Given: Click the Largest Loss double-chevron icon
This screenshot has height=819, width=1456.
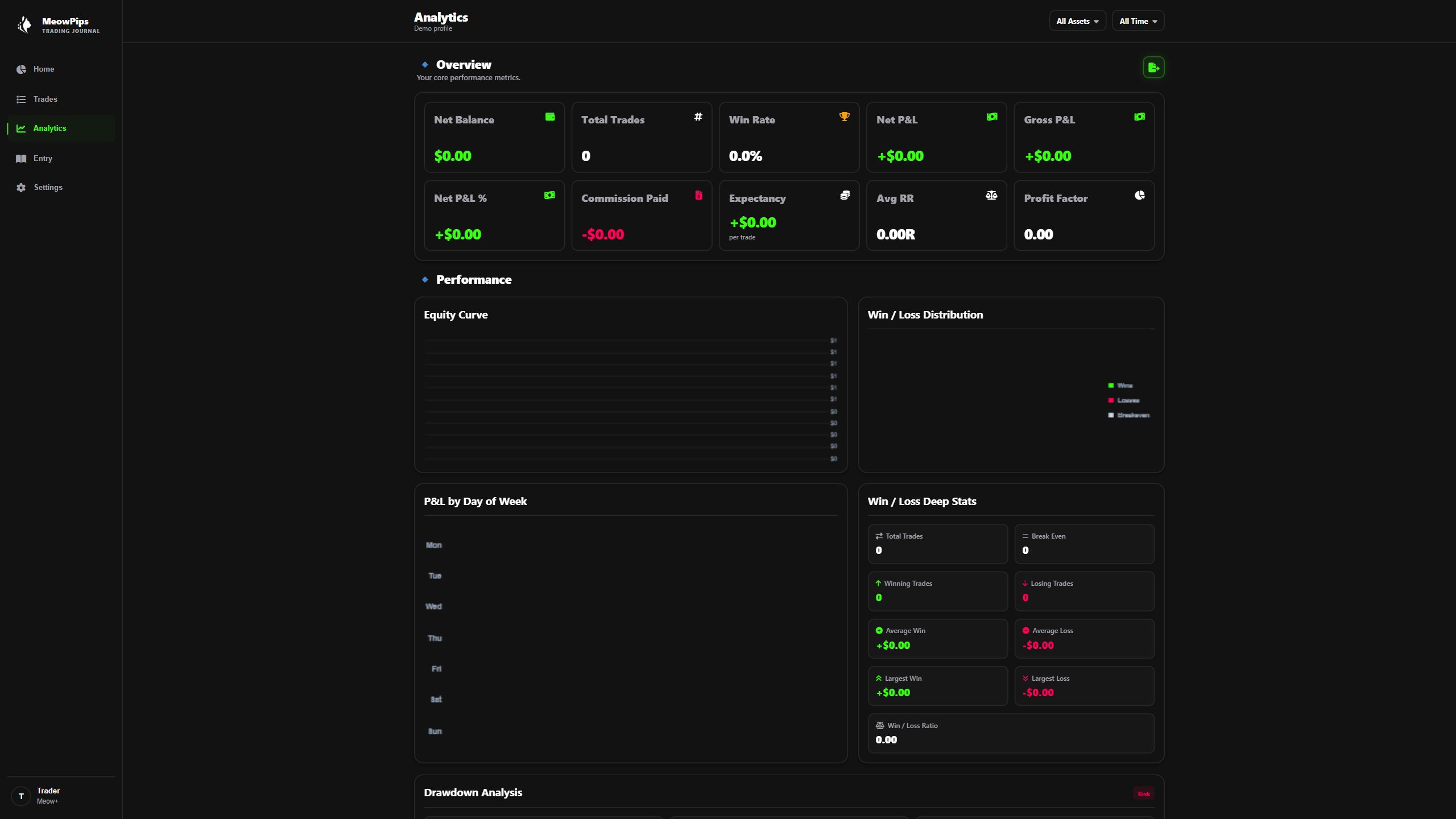Looking at the screenshot, I should (1025, 678).
